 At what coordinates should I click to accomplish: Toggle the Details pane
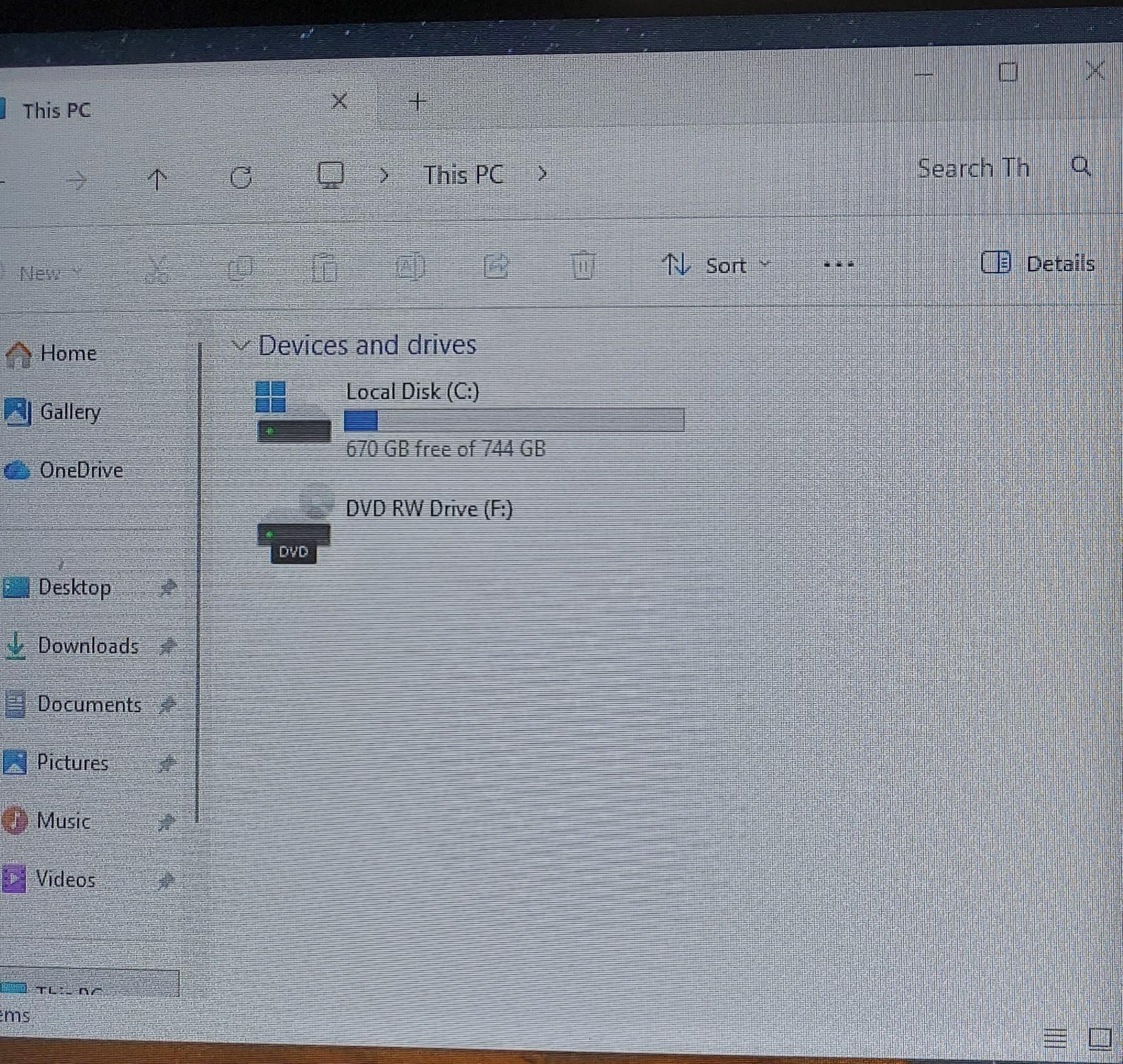(x=1038, y=263)
